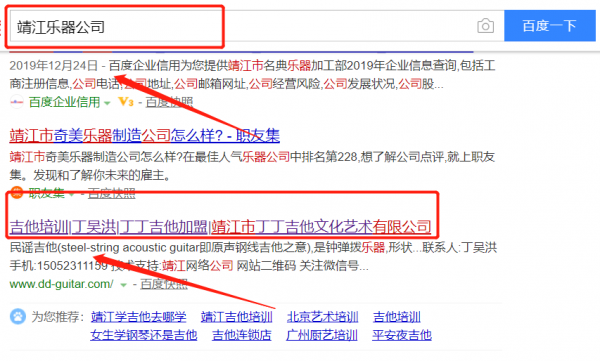Open 百度快照 link after dd-guitar URL

click(x=164, y=284)
